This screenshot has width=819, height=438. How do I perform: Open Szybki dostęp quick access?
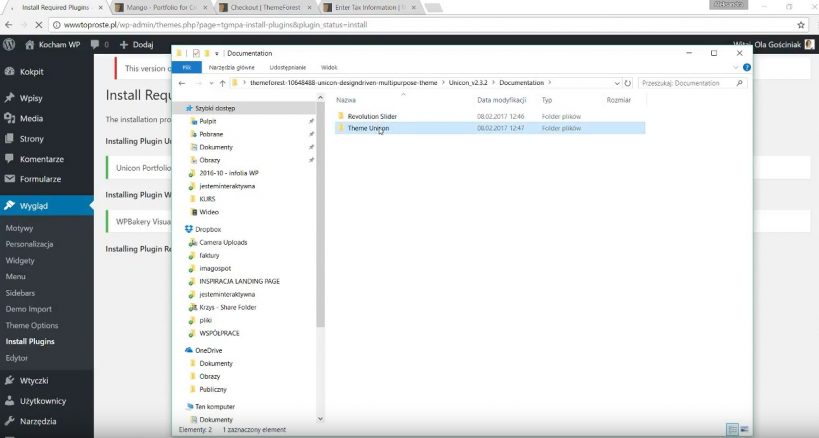[215, 108]
